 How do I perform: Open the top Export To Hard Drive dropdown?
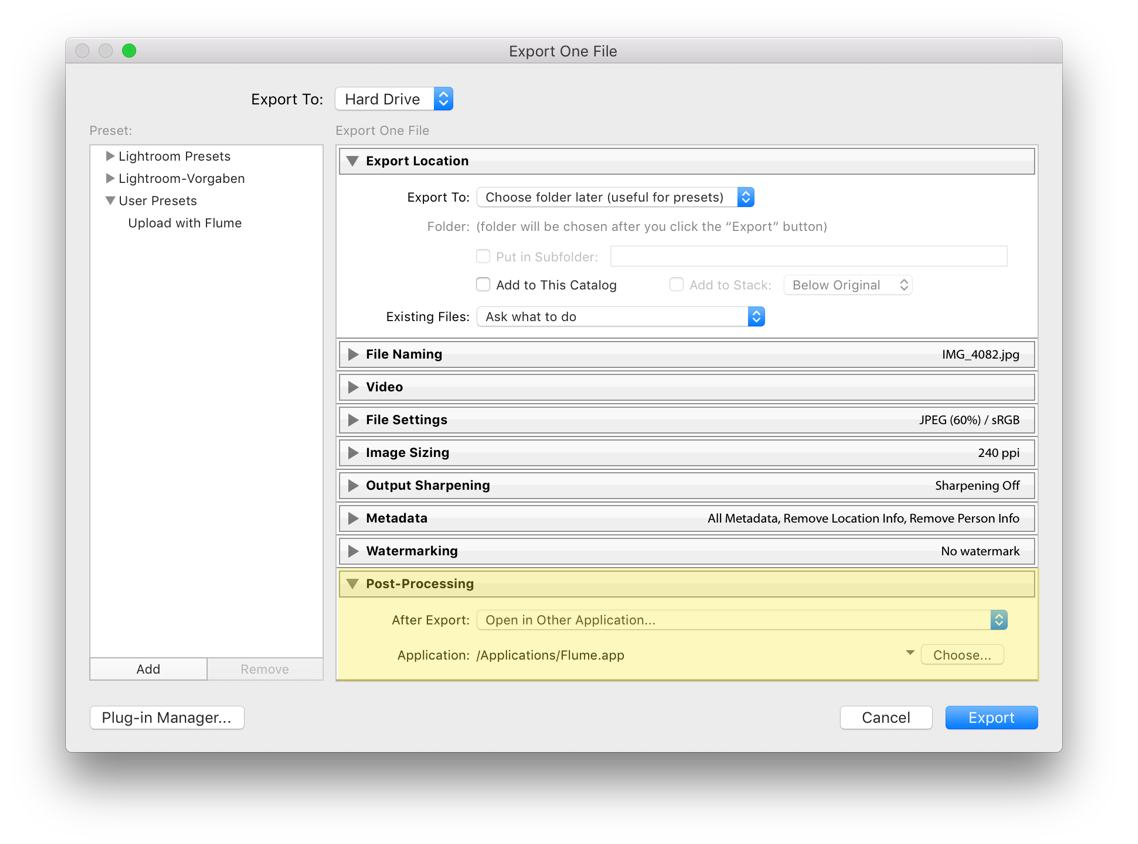click(394, 99)
